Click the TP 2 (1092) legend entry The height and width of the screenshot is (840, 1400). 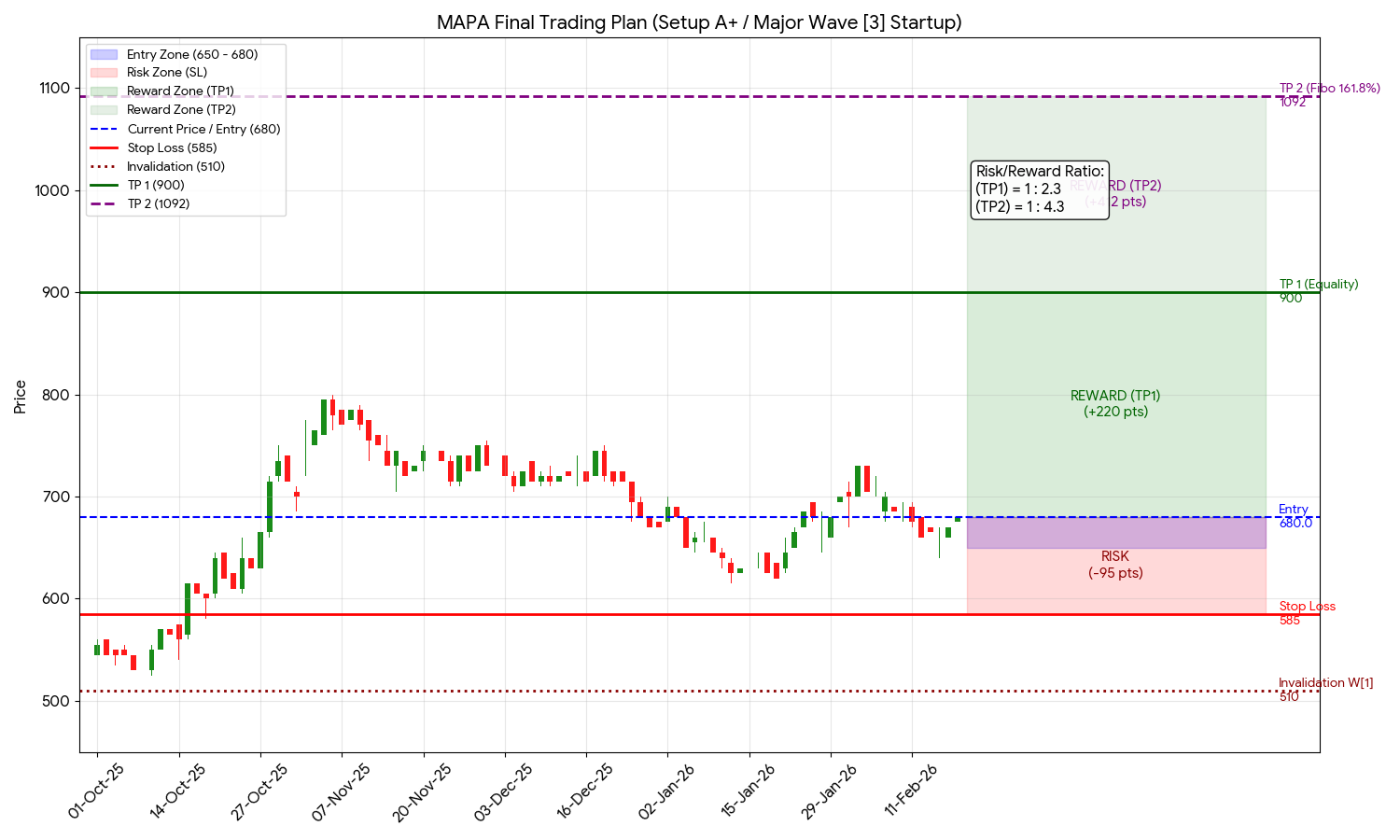point(158,204)
